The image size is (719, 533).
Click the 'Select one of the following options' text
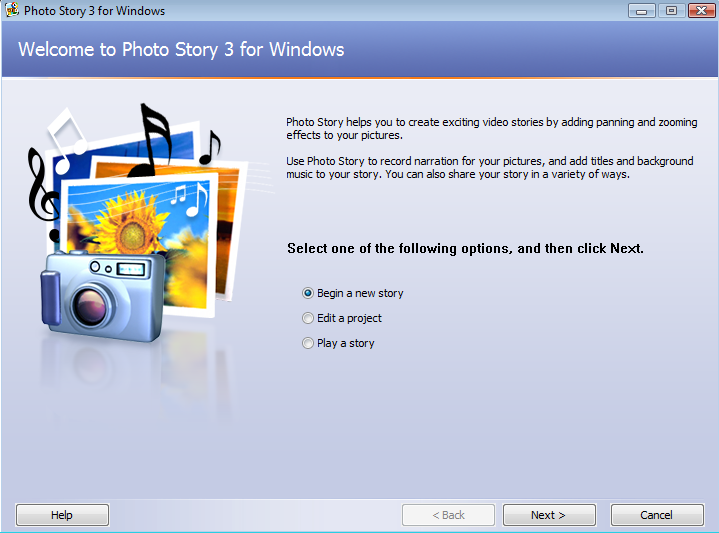click(465, 249)
